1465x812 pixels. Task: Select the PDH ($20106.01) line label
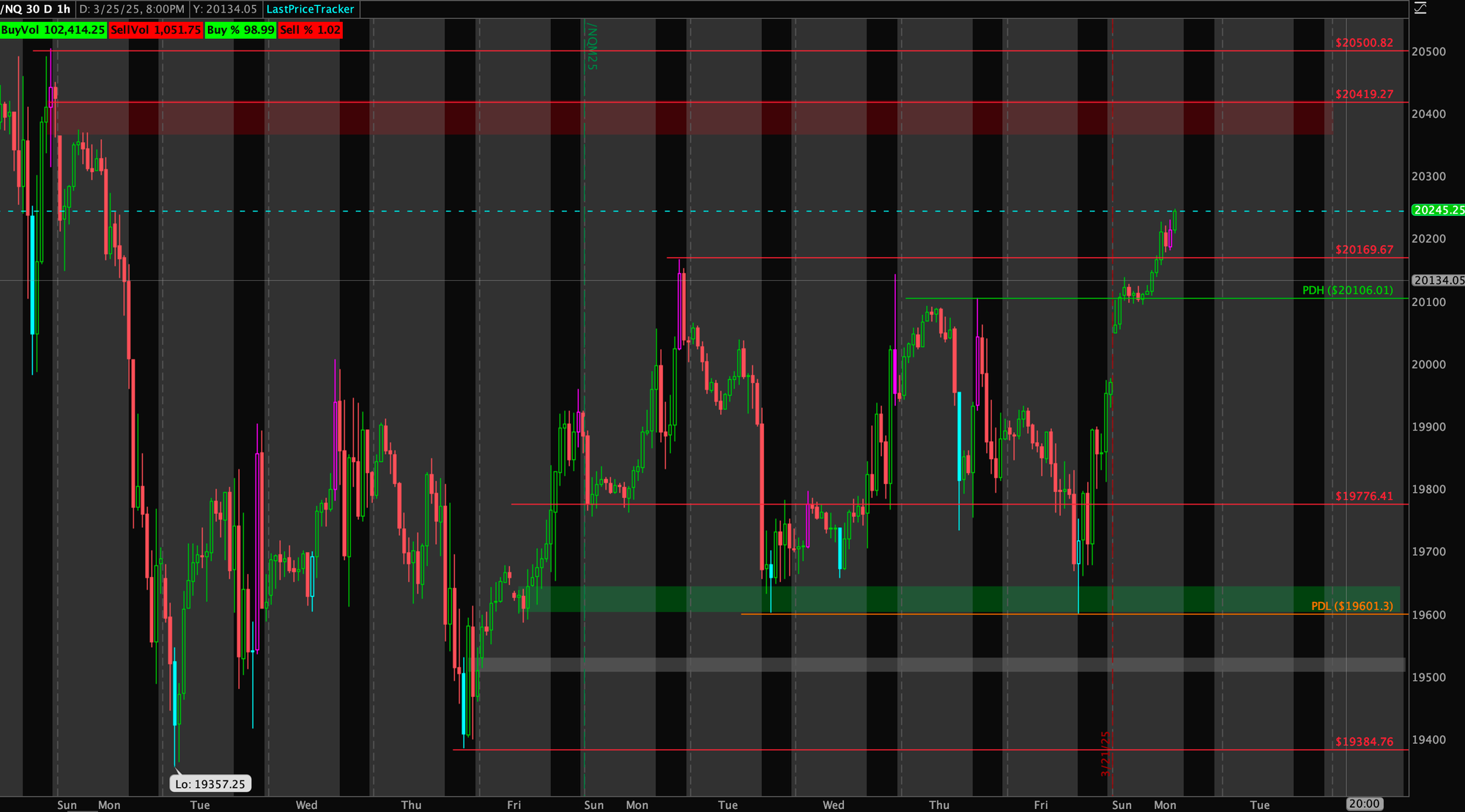[x=1347, y=291]
